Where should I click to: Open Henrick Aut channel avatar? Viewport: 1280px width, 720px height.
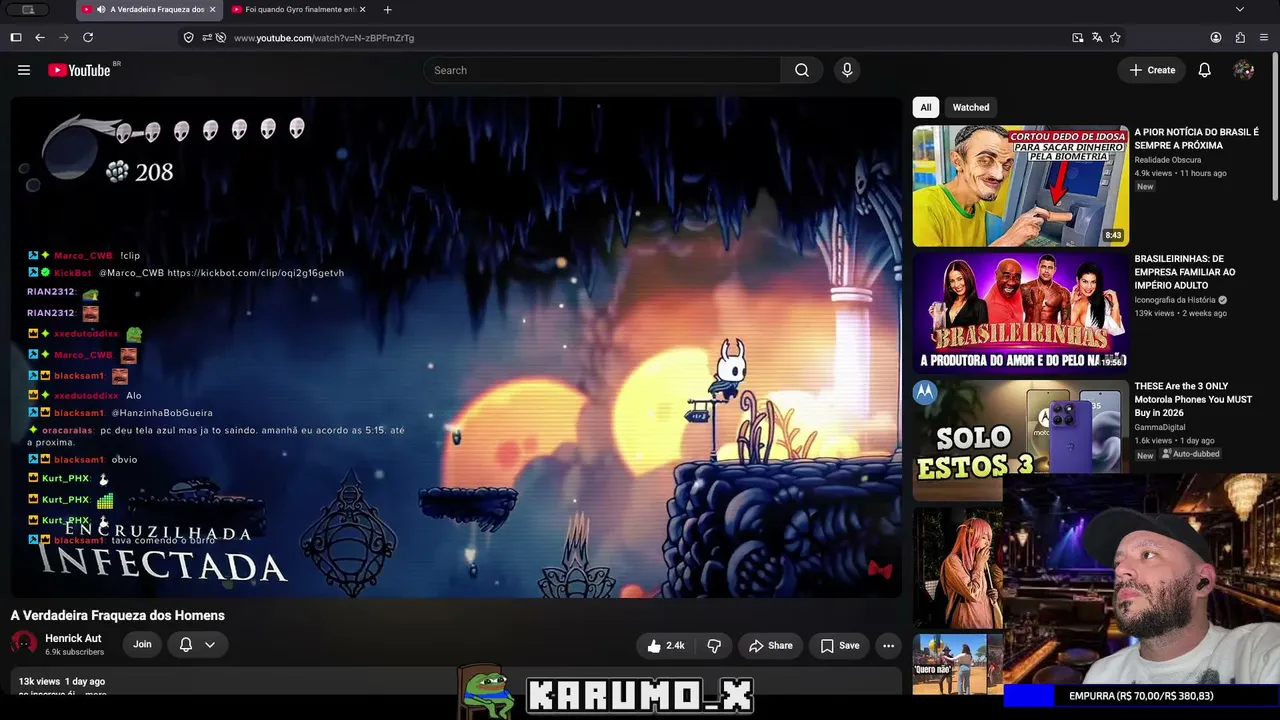point(24,645)
